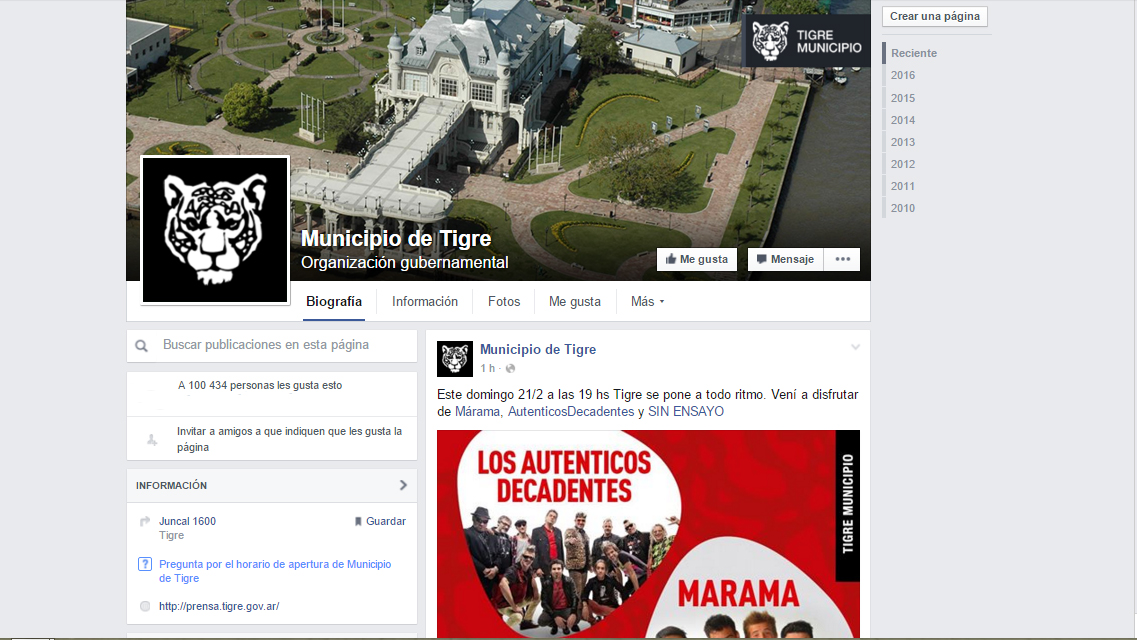Viewport: 1137px width, 640px height.
Task: Click the question mark icon
Action: 145,564
